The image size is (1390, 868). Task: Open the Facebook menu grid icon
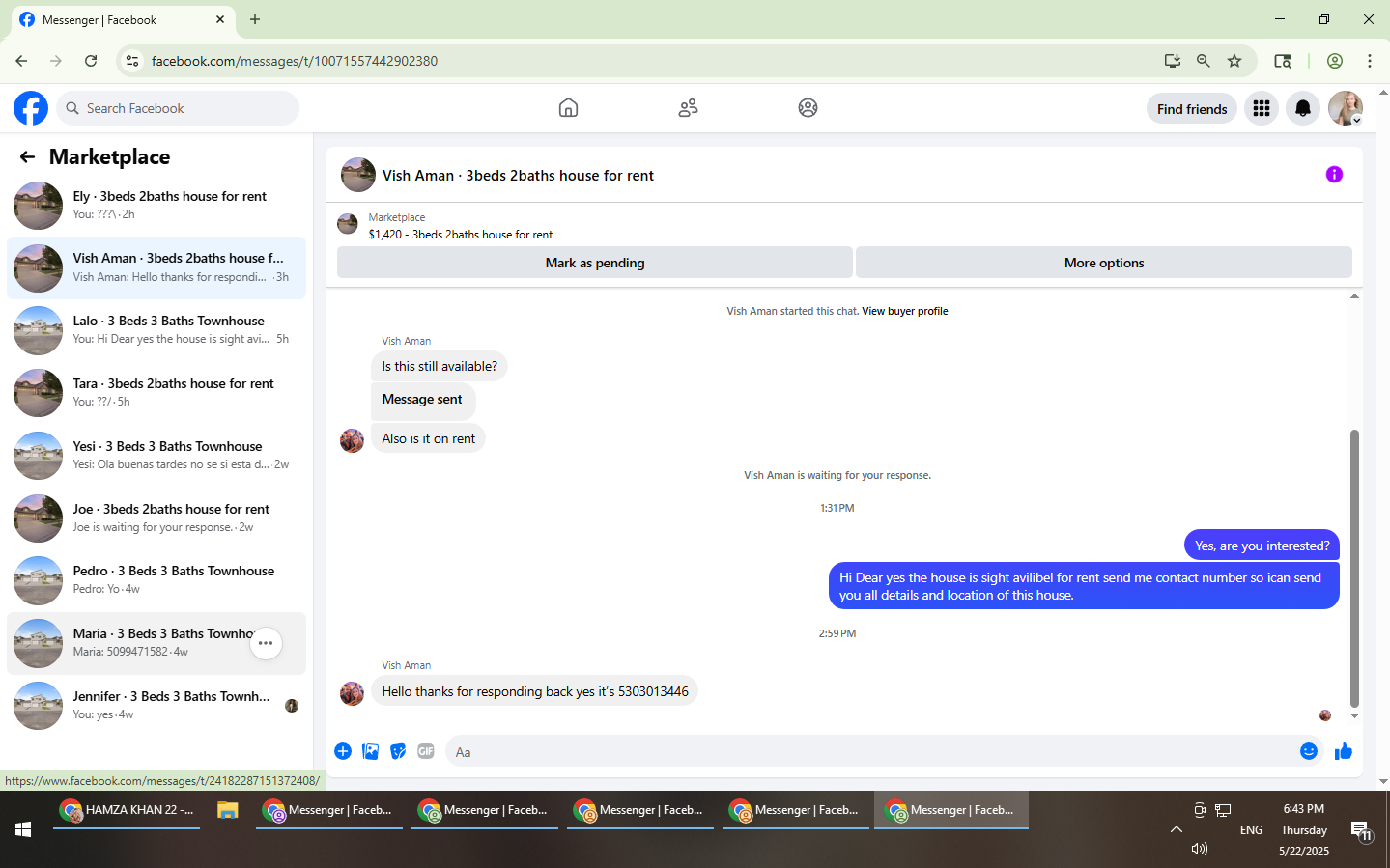point(1262,109)
